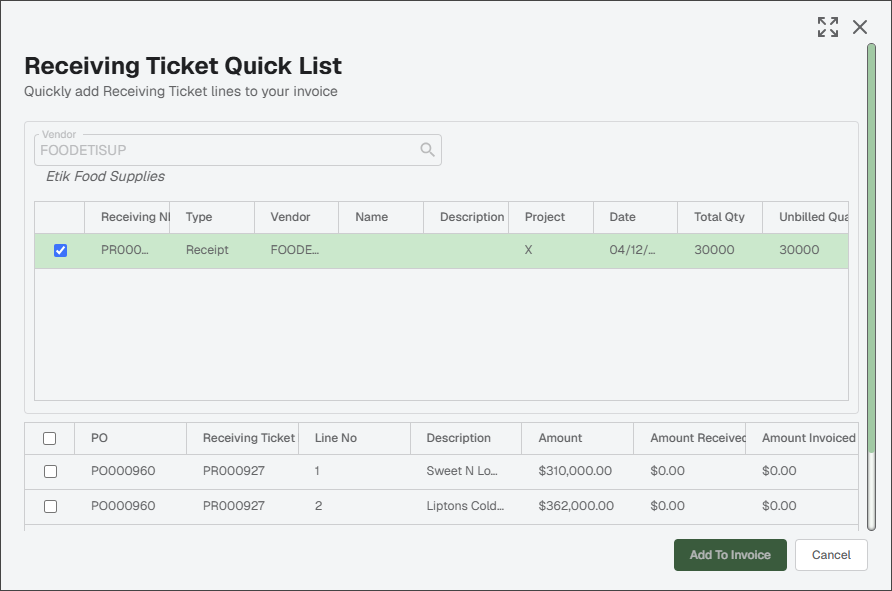This screenshot has height=591, width=892.
Task: Click the 'Etik Food Supplies' vendor name text
Action: [105, 176]
